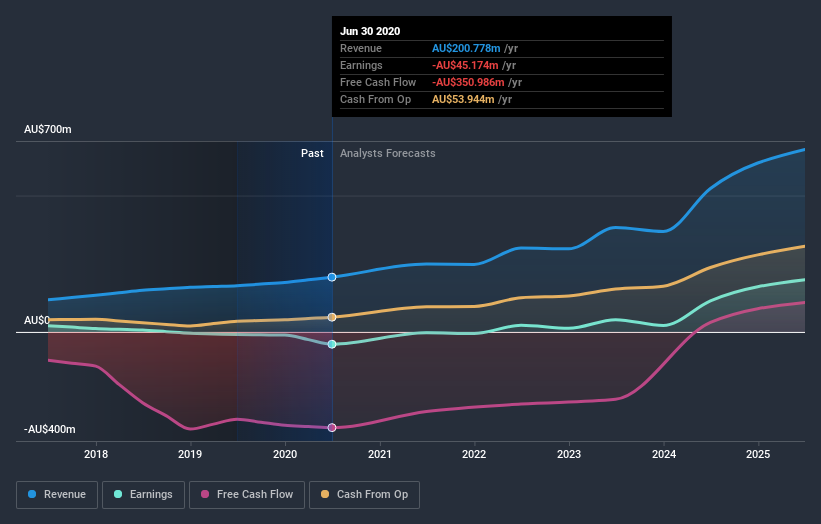Click the 'Free Cash Flow' row label in tooltip
821x524 pixels.
coord(378,82)
